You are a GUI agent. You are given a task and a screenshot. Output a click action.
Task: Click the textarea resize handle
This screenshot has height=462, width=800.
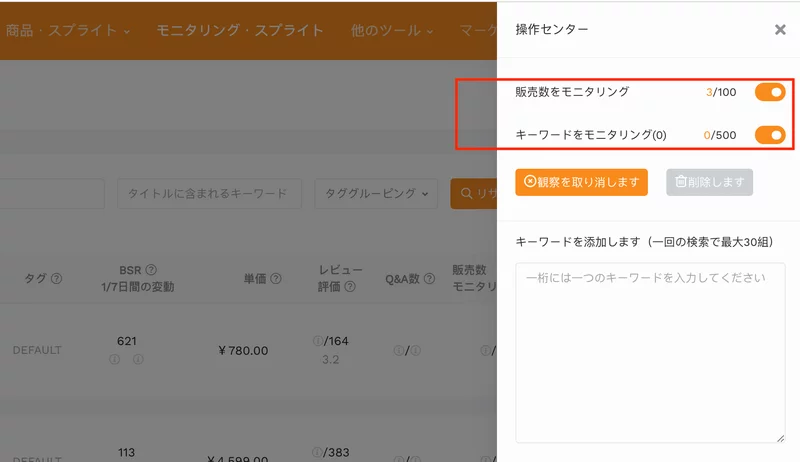pyautogui.click(x=781, y=439)
